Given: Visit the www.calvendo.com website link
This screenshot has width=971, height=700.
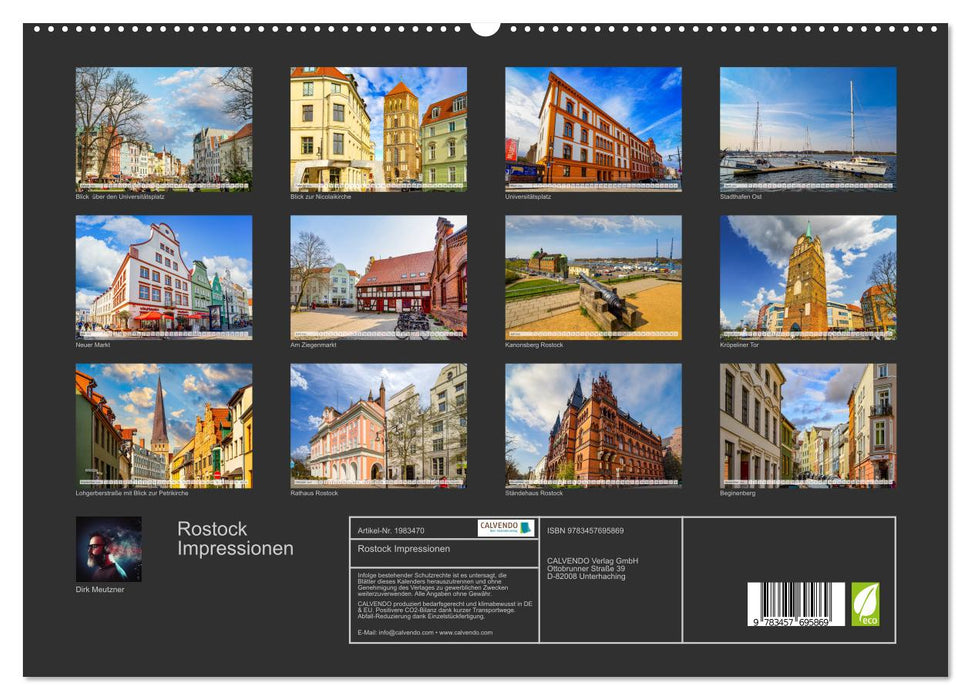Looking at the screenshot, I should (x=467, y=633).
